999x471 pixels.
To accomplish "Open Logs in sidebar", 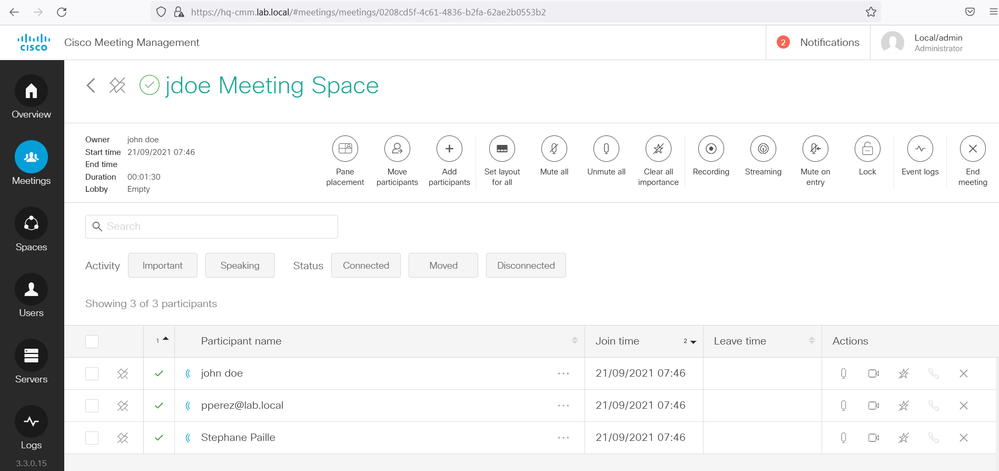I will (x=31, y=428).
